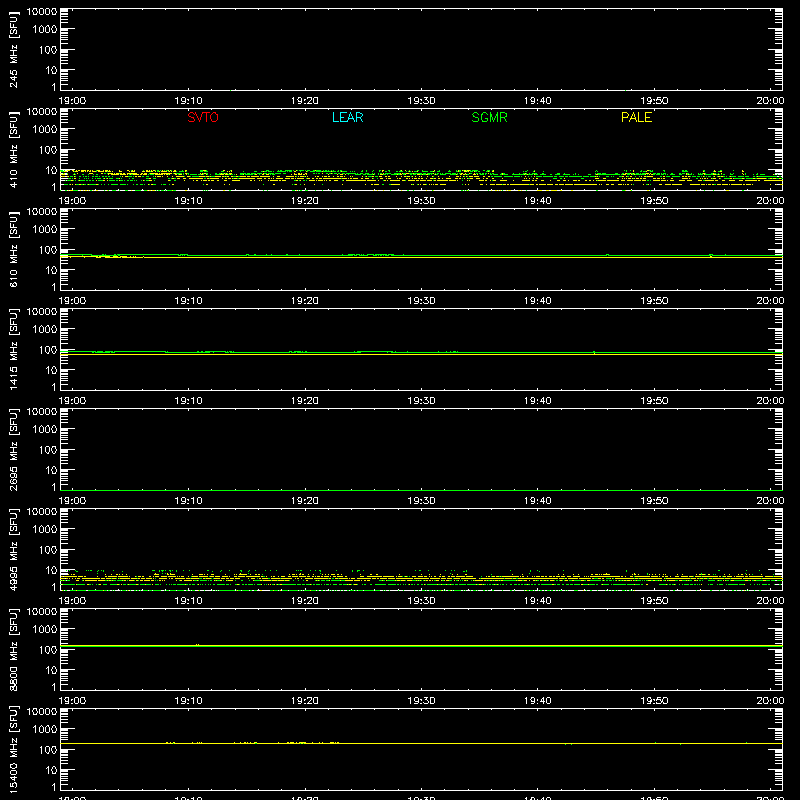Click the 10000 tick on 4995 MHz axis

[42, 512]
